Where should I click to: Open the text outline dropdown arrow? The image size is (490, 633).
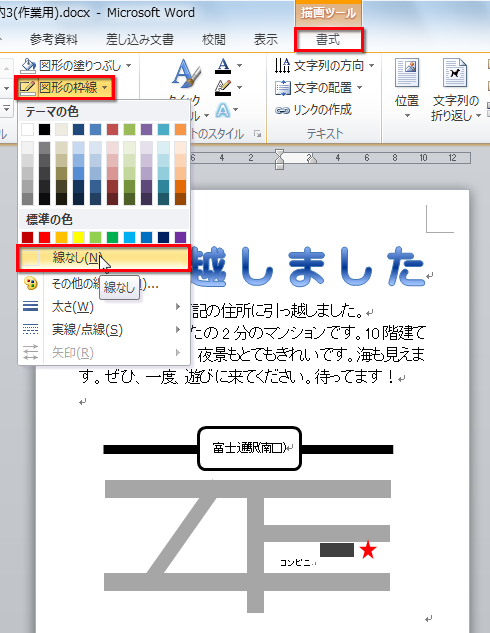239,88
